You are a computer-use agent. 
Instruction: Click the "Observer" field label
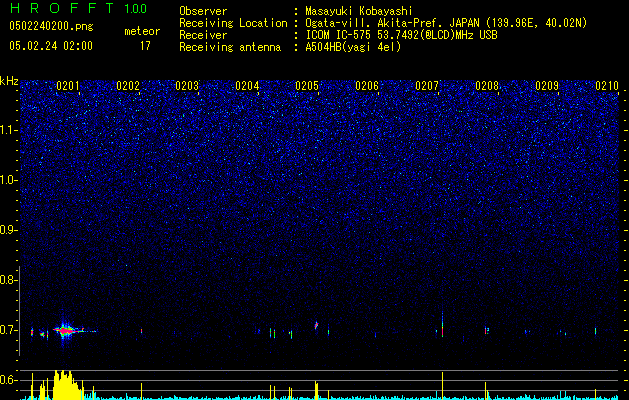coord(203,11)
